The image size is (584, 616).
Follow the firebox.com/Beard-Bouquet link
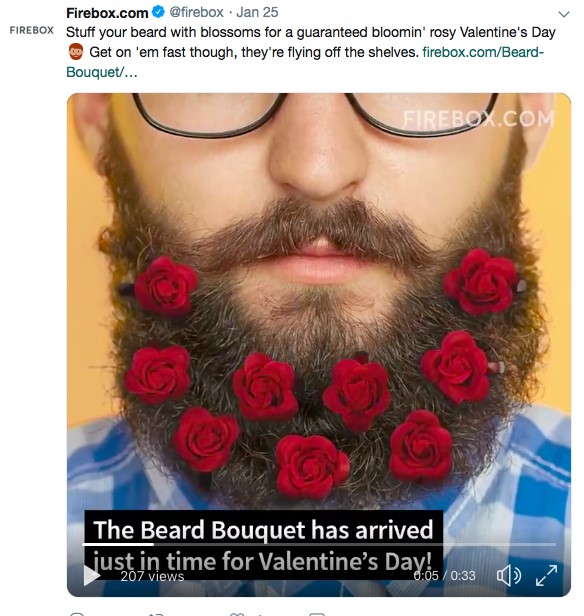click(x=305, y=62)
